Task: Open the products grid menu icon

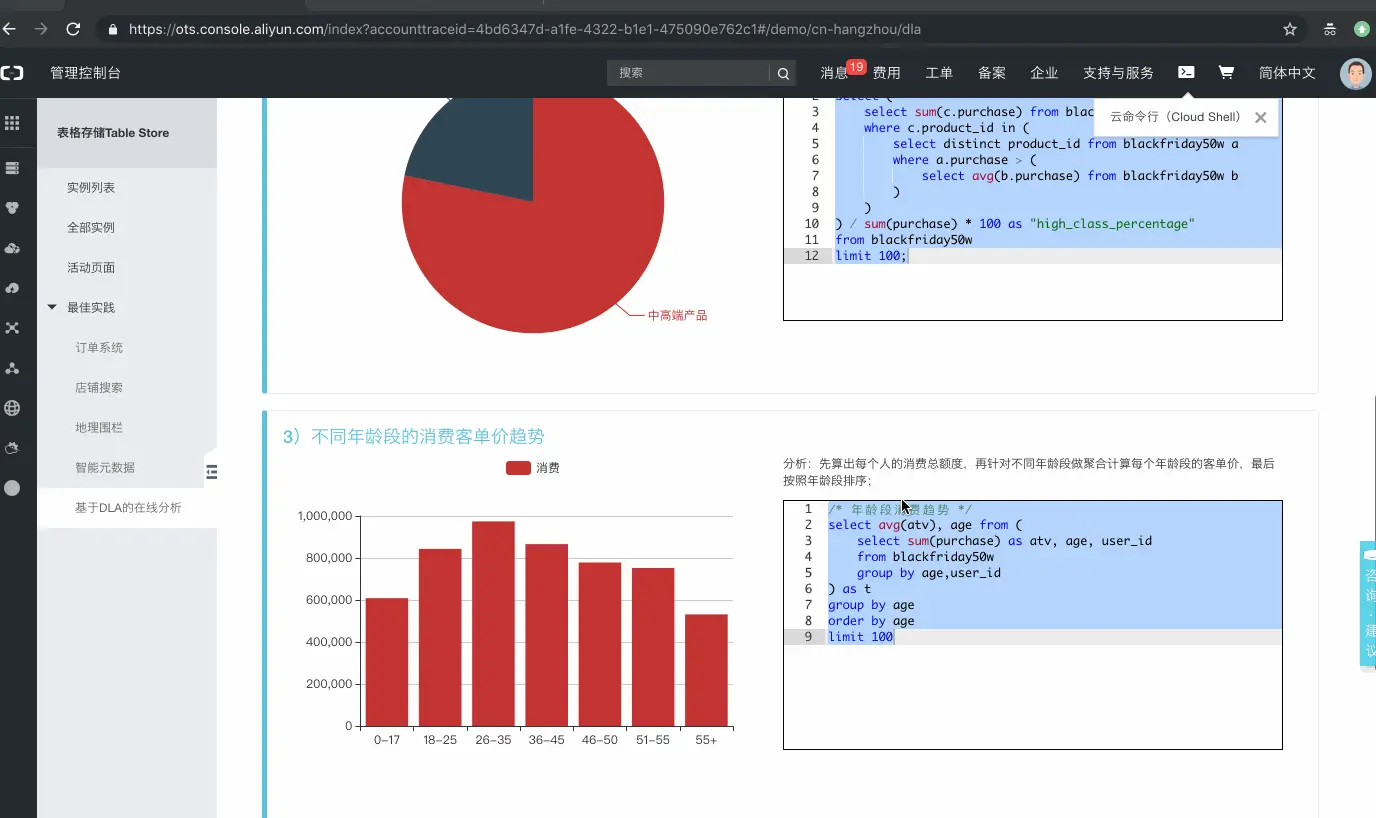Action: [12, 123]
